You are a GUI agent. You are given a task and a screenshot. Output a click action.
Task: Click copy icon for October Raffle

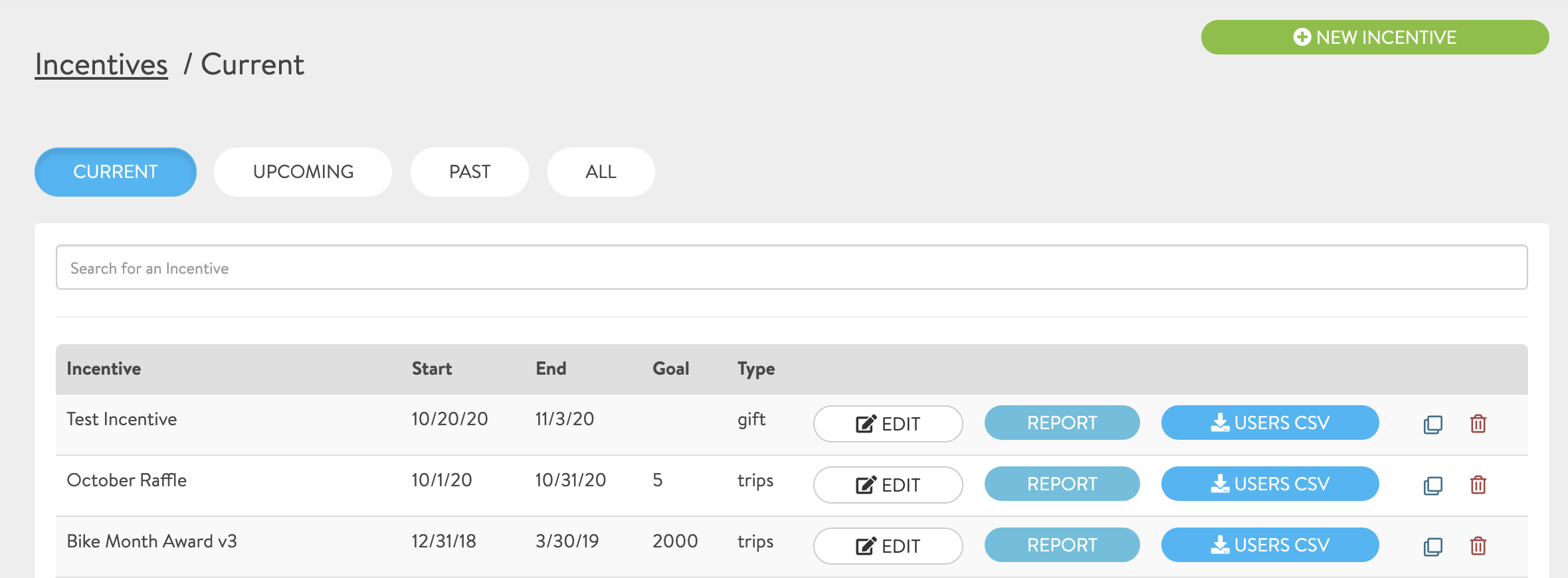click(x=1433, y=485)
